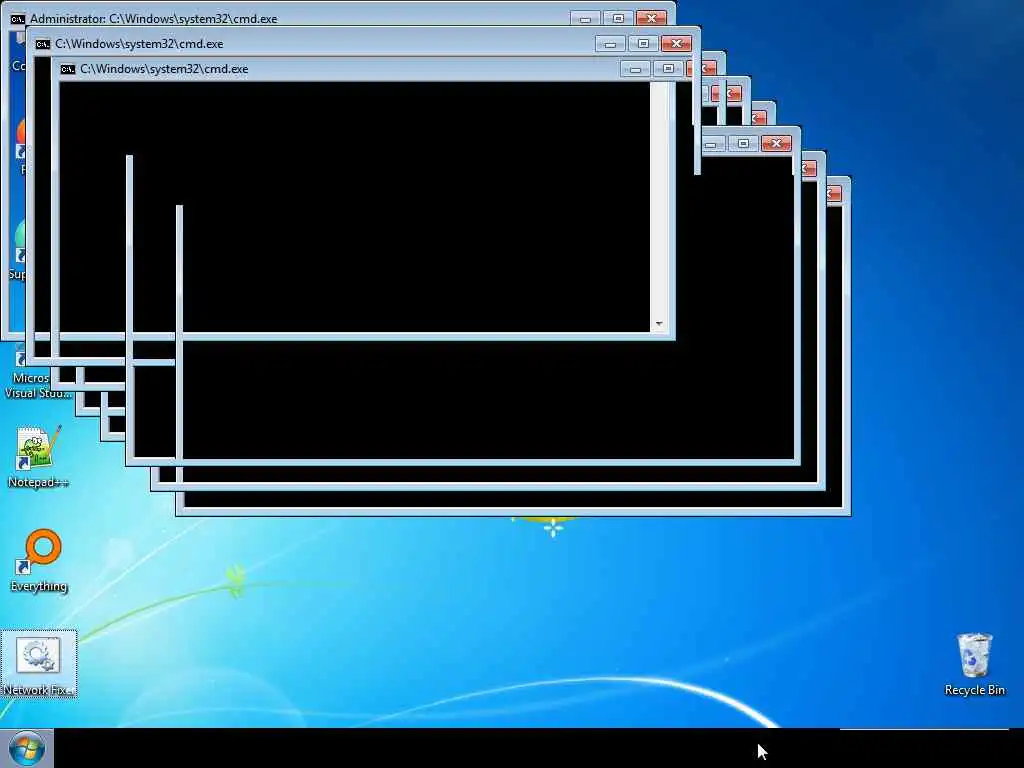Click the Notepad++ label text
1024x768 pixels.
(x=38, y=482)
